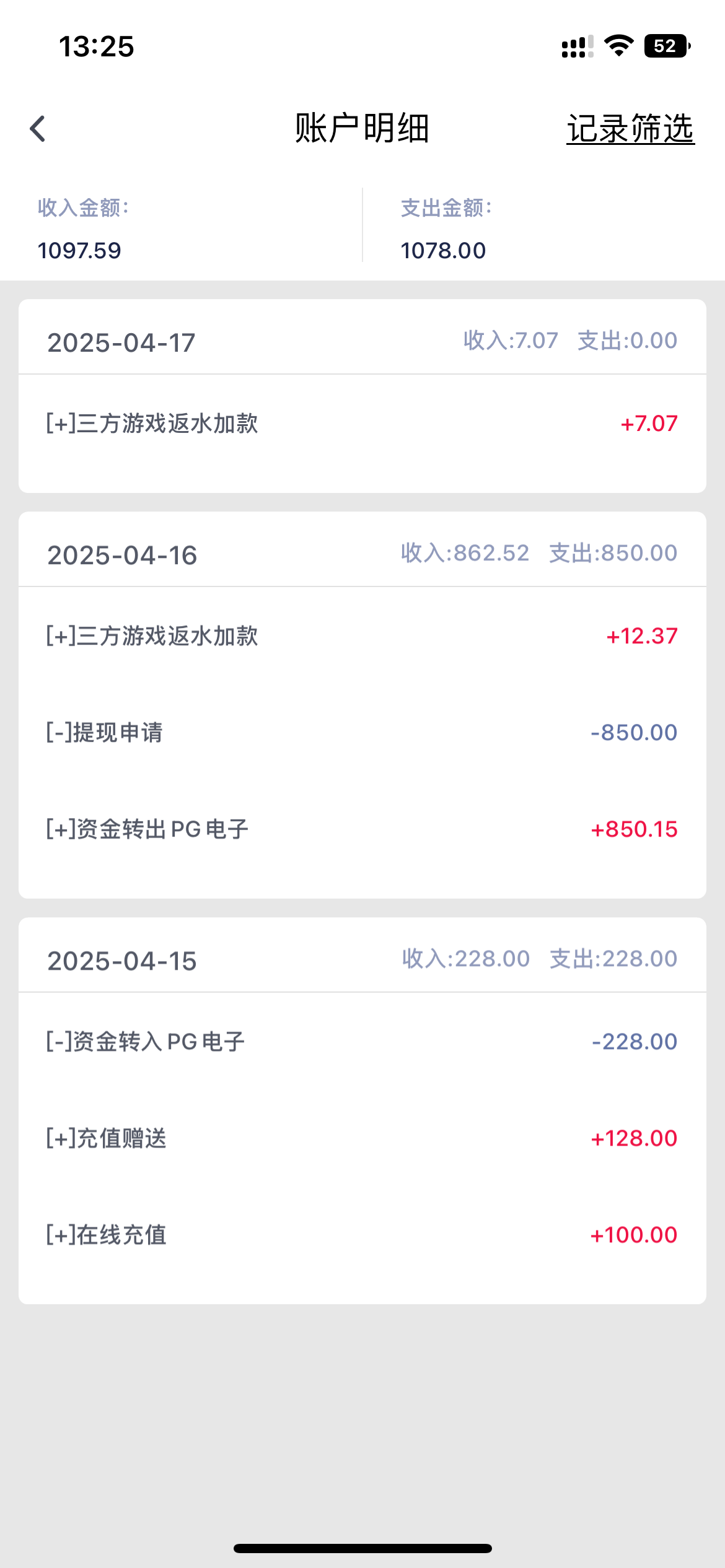Tap the 13:25 clock in status bar
Viewport: 725px width, 1568px height.
coord(97,46)
